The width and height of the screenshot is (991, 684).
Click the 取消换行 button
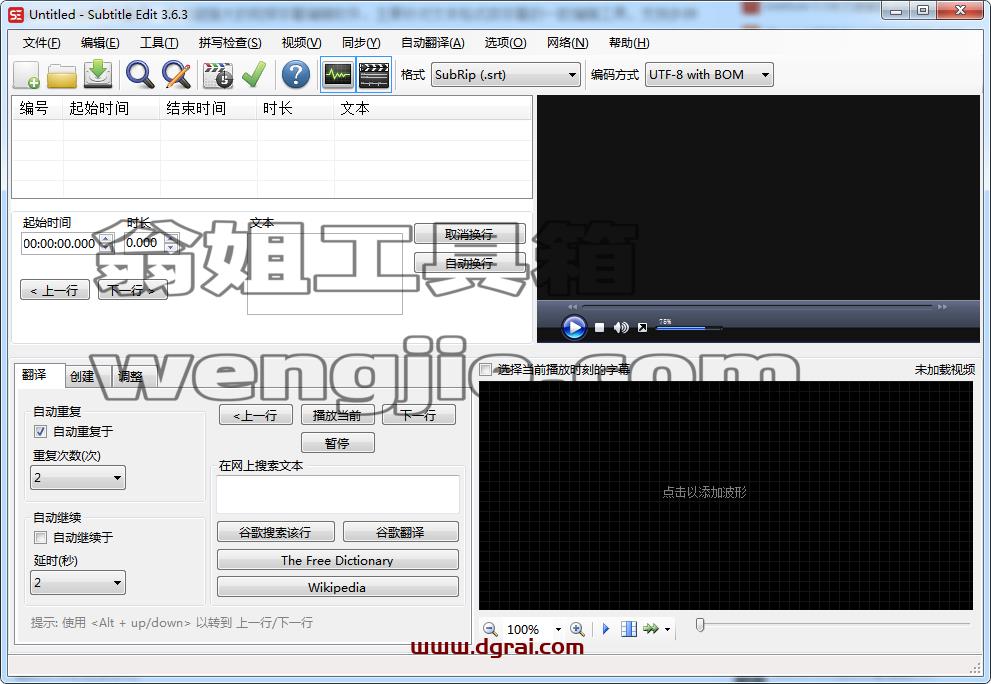point(470,234)
